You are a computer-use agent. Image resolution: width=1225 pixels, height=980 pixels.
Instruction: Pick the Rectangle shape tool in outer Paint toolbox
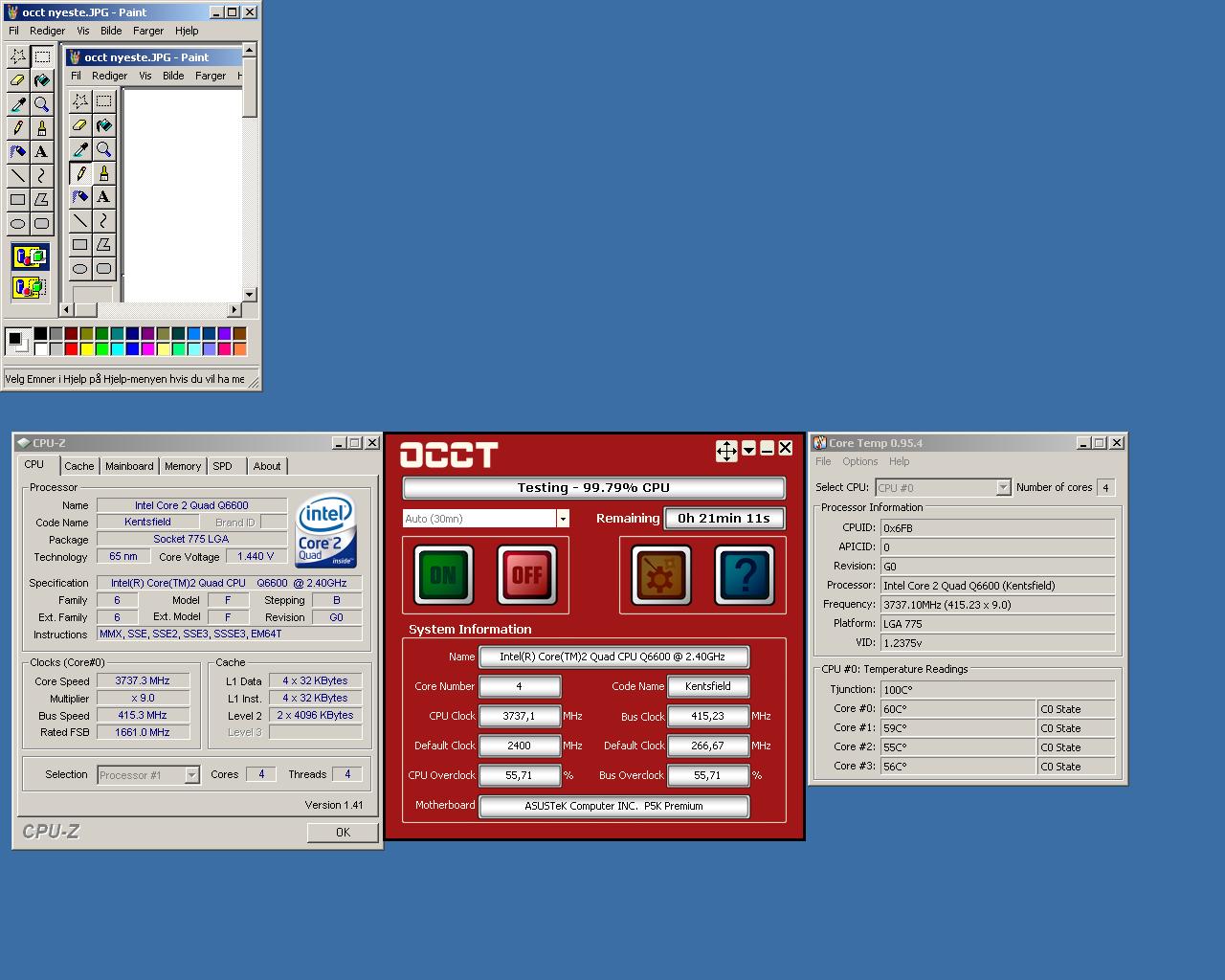point(17,199)
